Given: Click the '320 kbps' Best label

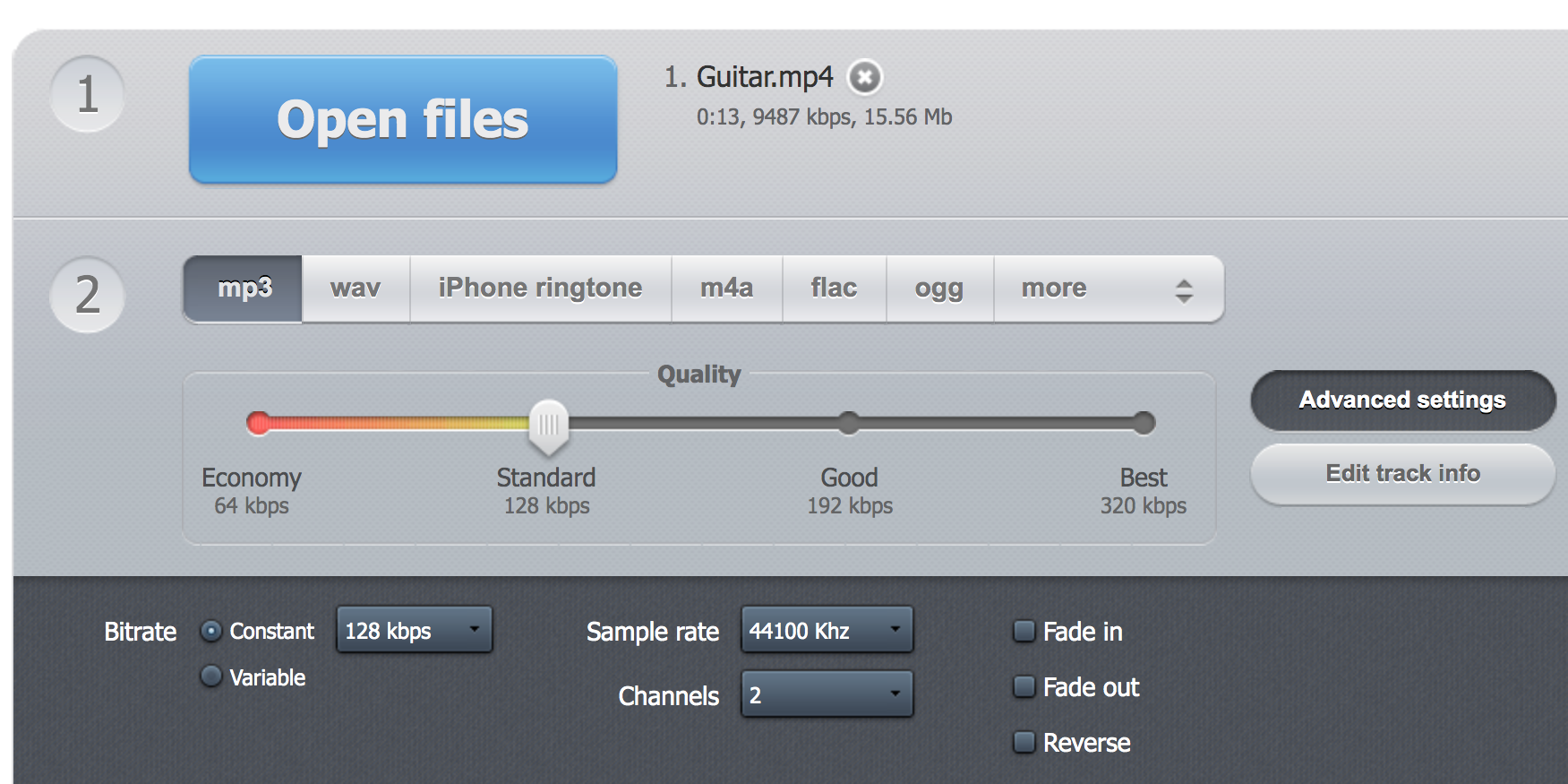Looking at the screenshot, I should tap(1144, 506).
